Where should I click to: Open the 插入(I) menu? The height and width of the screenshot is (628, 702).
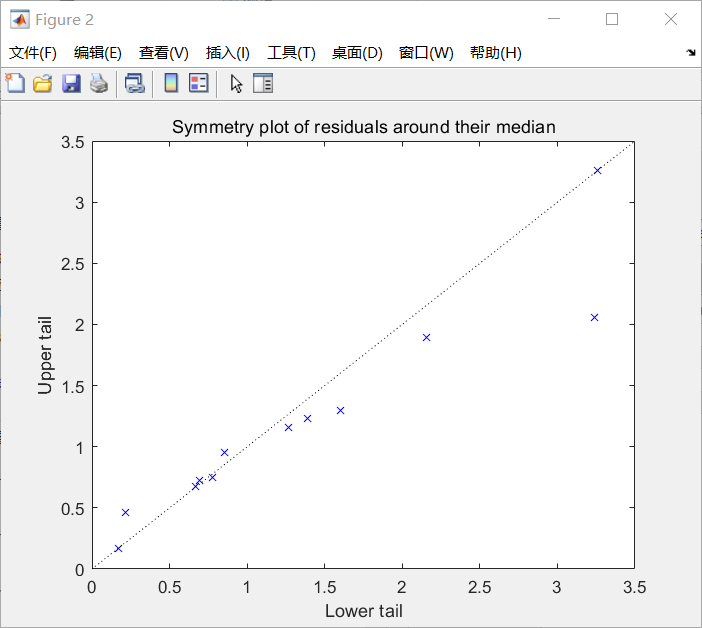(x=228, y=53)
